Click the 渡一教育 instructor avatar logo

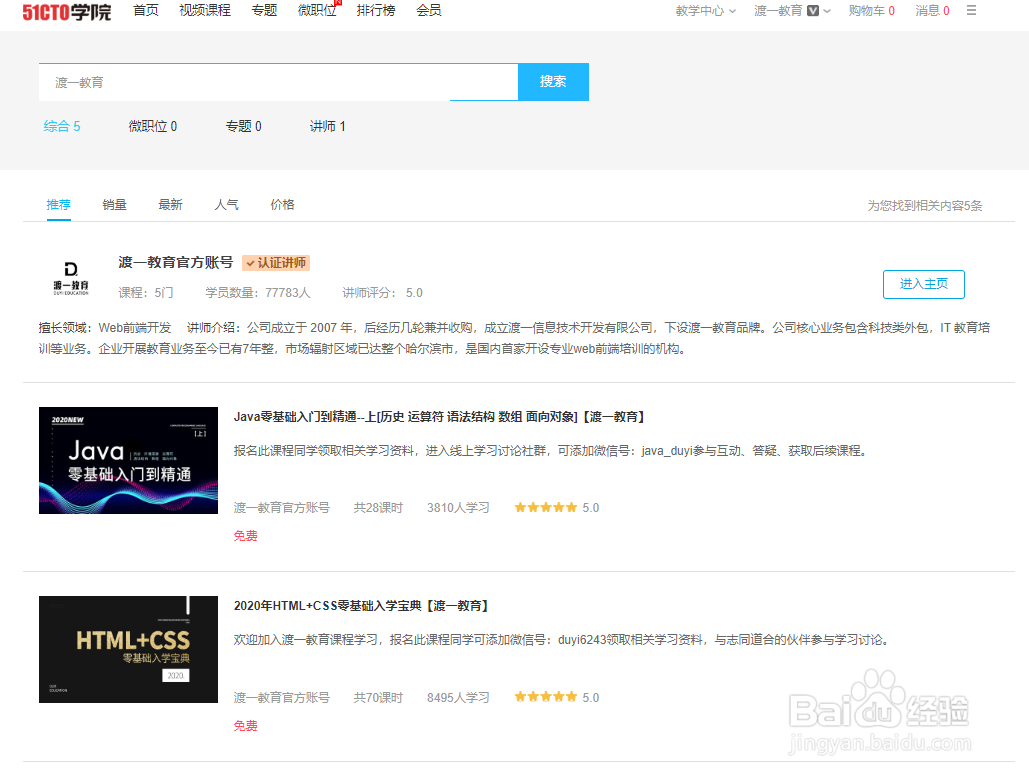pyautogui.click(x=71, y=279)
